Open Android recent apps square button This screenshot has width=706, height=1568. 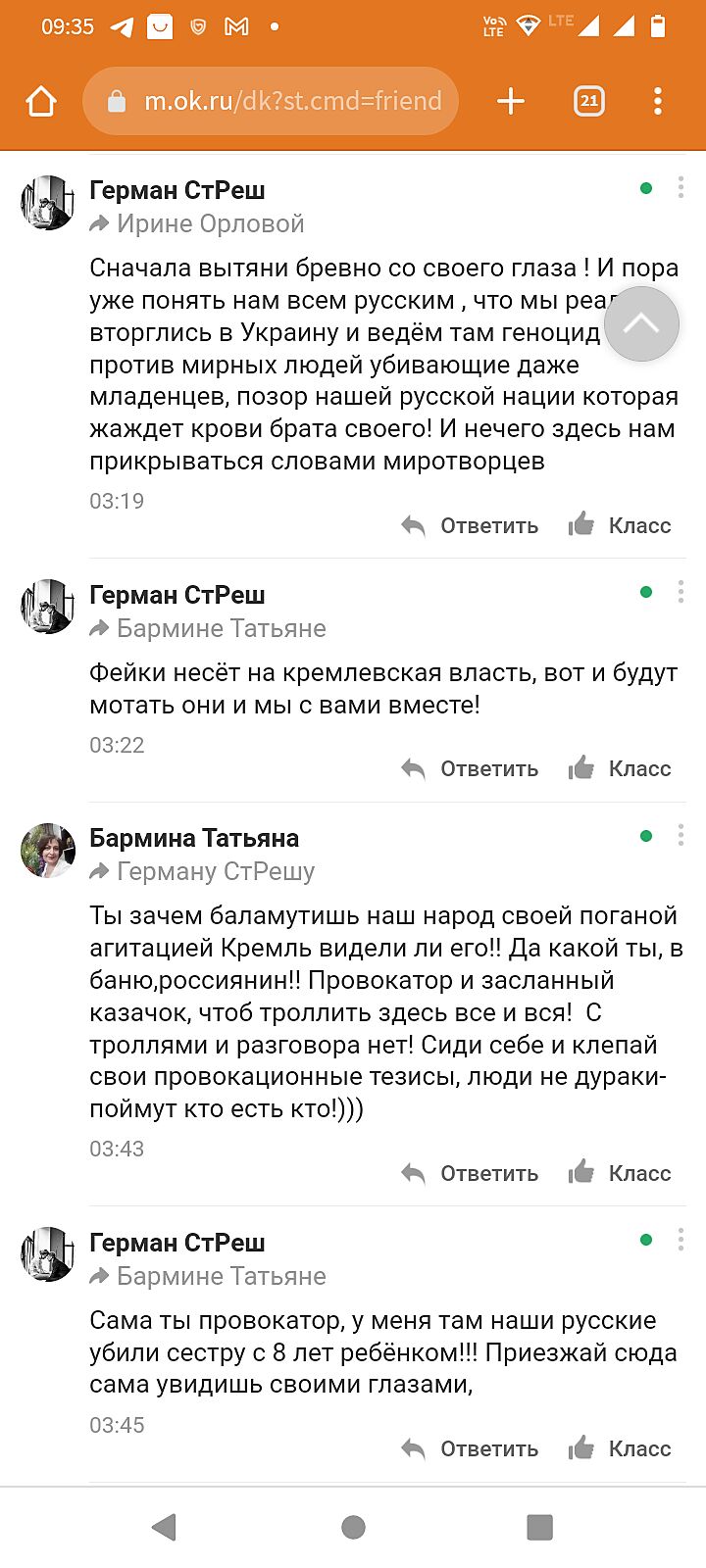point(539,1527)
